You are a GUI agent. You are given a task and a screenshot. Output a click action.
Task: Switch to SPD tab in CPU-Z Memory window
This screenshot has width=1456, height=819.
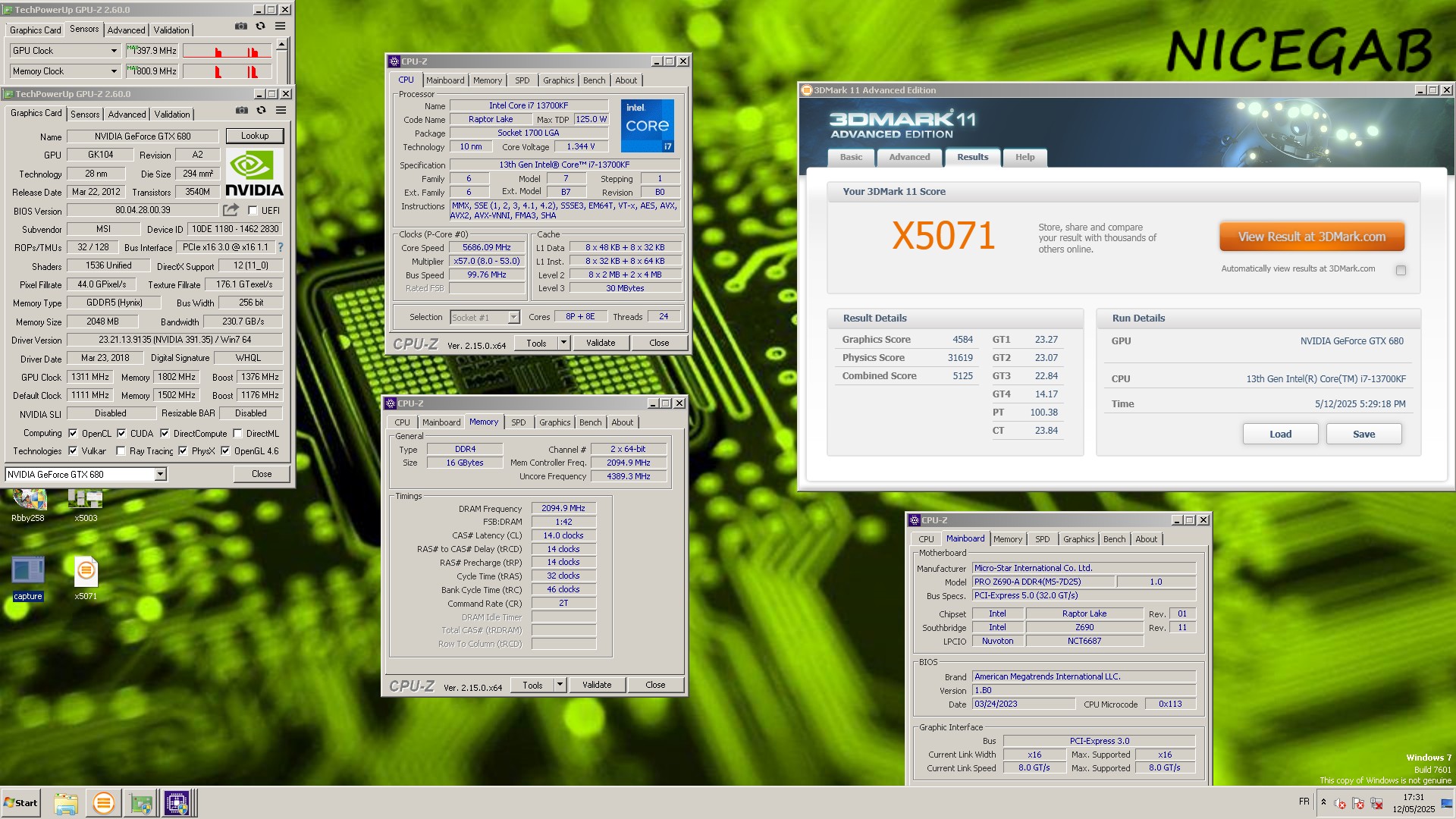[x=519, y=422]
